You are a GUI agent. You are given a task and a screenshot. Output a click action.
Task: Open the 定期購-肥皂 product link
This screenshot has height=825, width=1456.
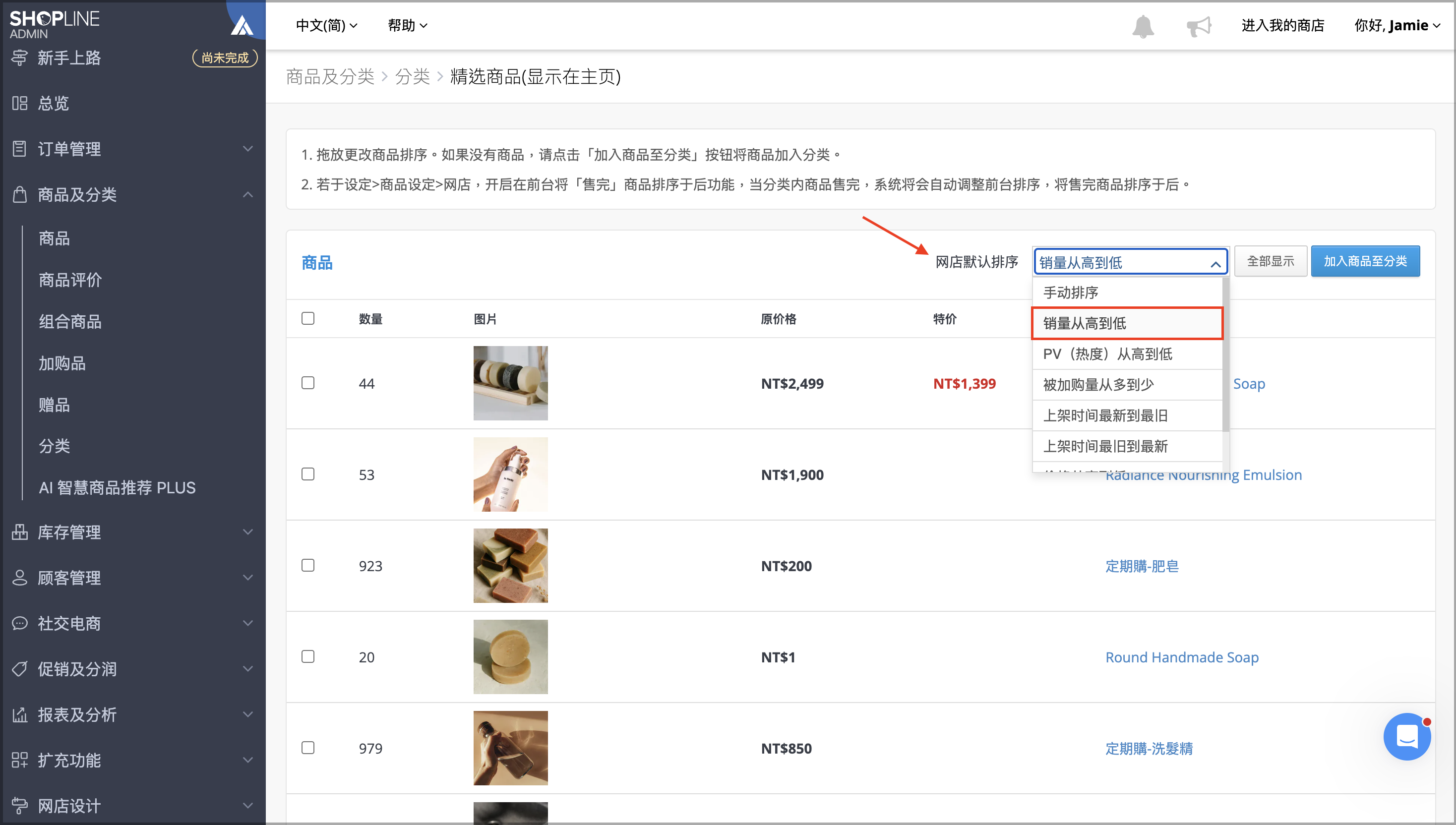coord(1142,566)
